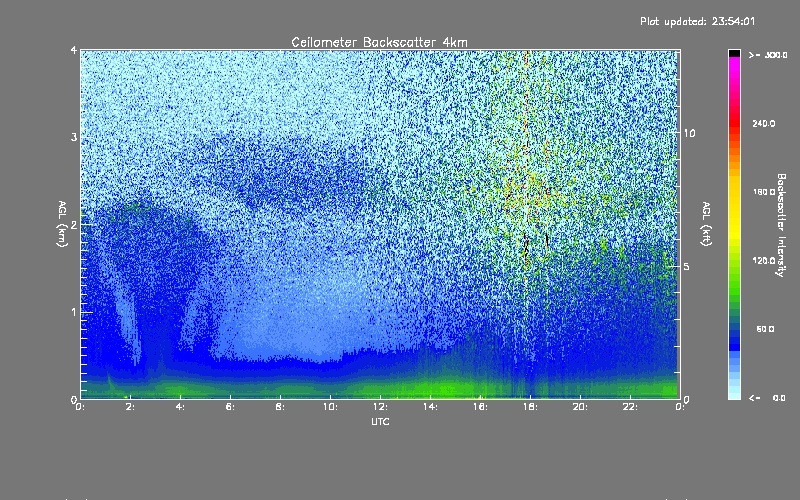Click the 240.0 colorbar label
Image resolution: width=800 pixels, height=500 pixels.
(764, 123)
